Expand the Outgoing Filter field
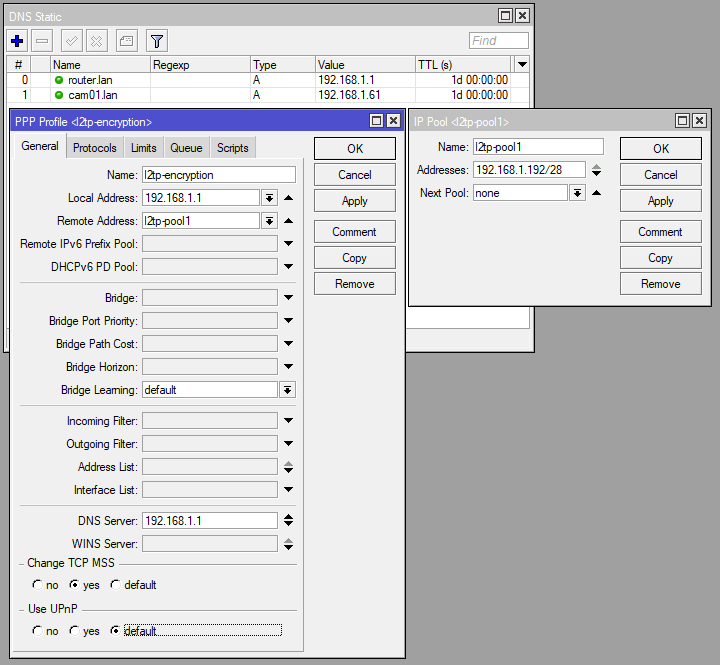The image size is (720, 665). click(288, 444)
